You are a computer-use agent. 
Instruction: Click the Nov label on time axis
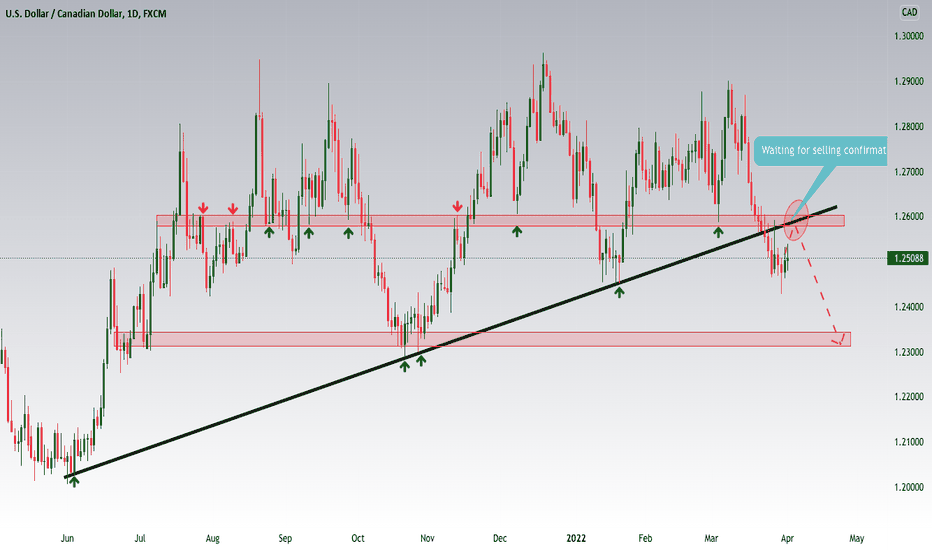pyautogui.click(x=427, y=538)
